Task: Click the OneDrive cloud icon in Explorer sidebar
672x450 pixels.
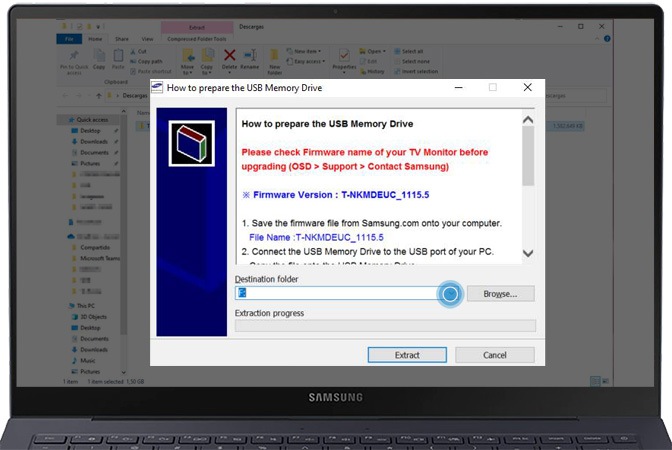Action: coord(71,236)
